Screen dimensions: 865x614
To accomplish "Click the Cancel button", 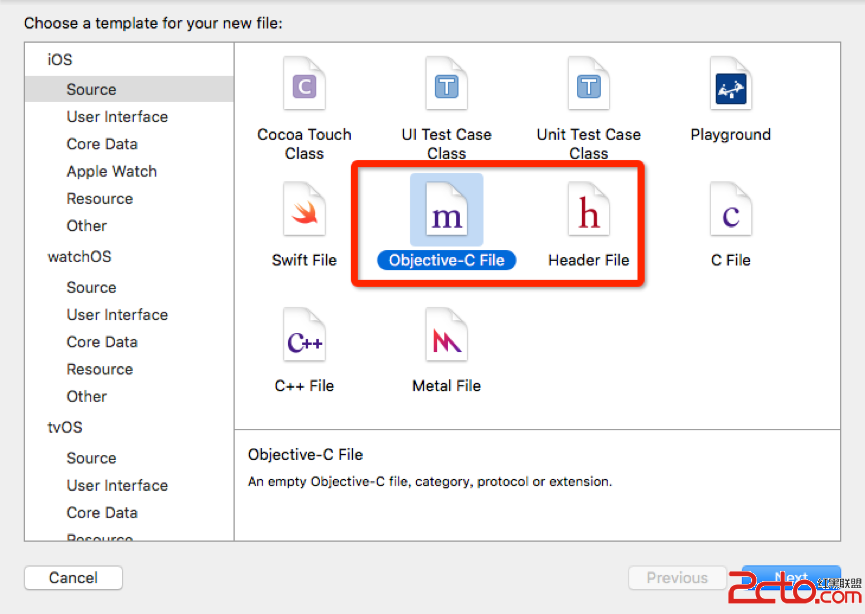I will coord(73,578).
